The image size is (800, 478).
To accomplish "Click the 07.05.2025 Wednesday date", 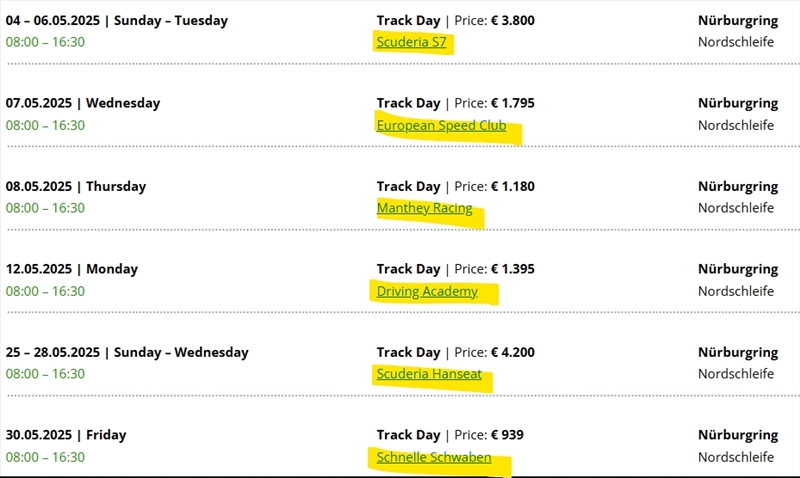I will [83, 103].
